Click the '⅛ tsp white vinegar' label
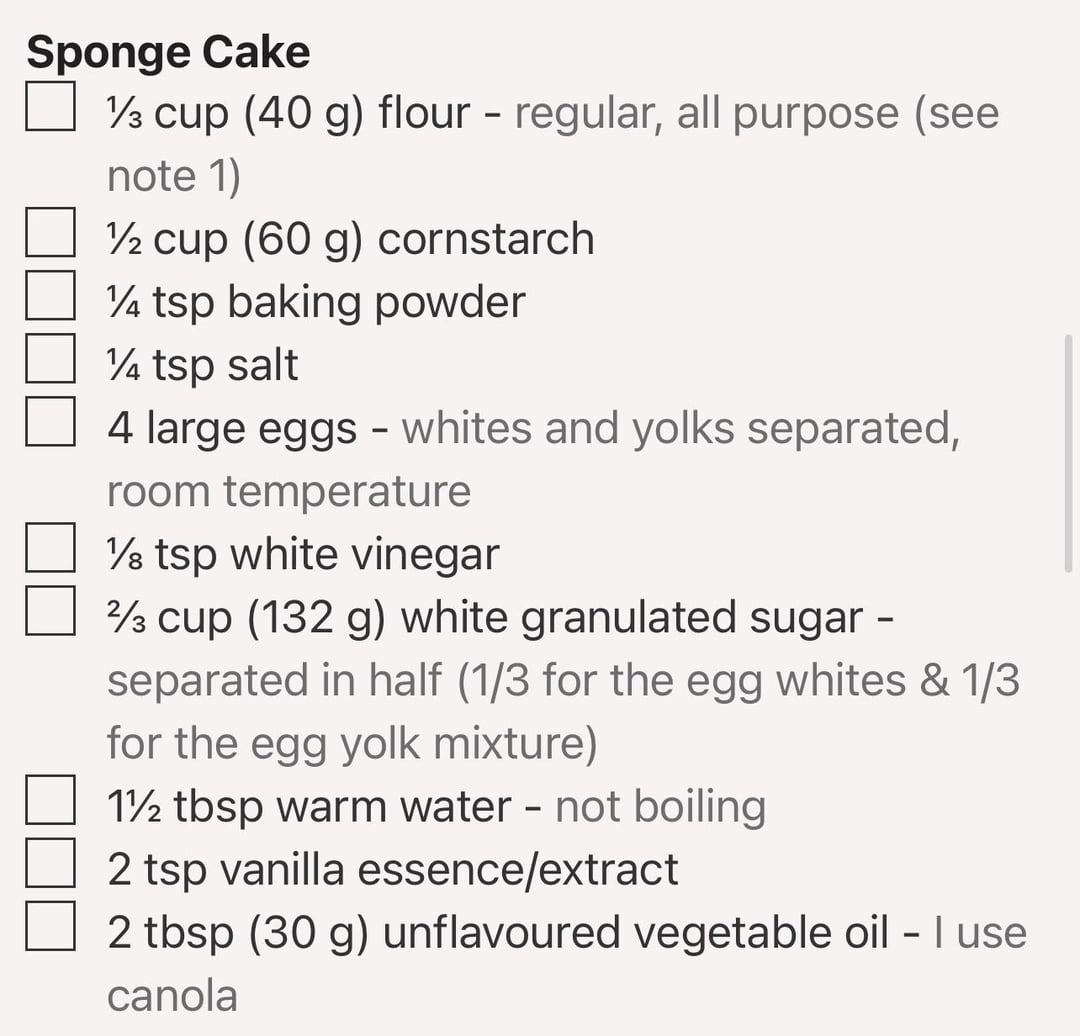This screenshot has width=1080, height=1036. tap(303, 555)
